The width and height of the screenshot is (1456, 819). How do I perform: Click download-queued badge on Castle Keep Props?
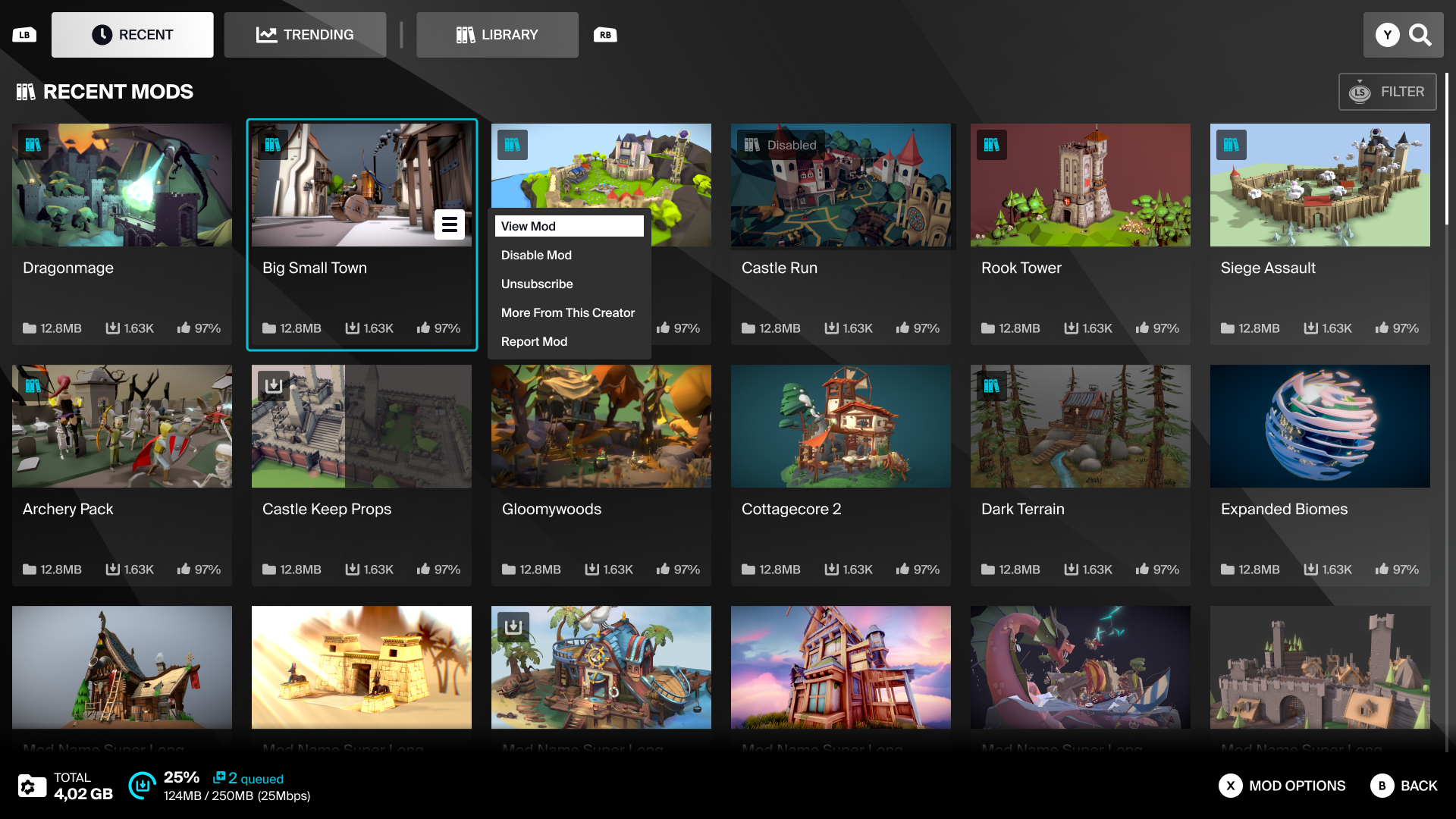273,385
